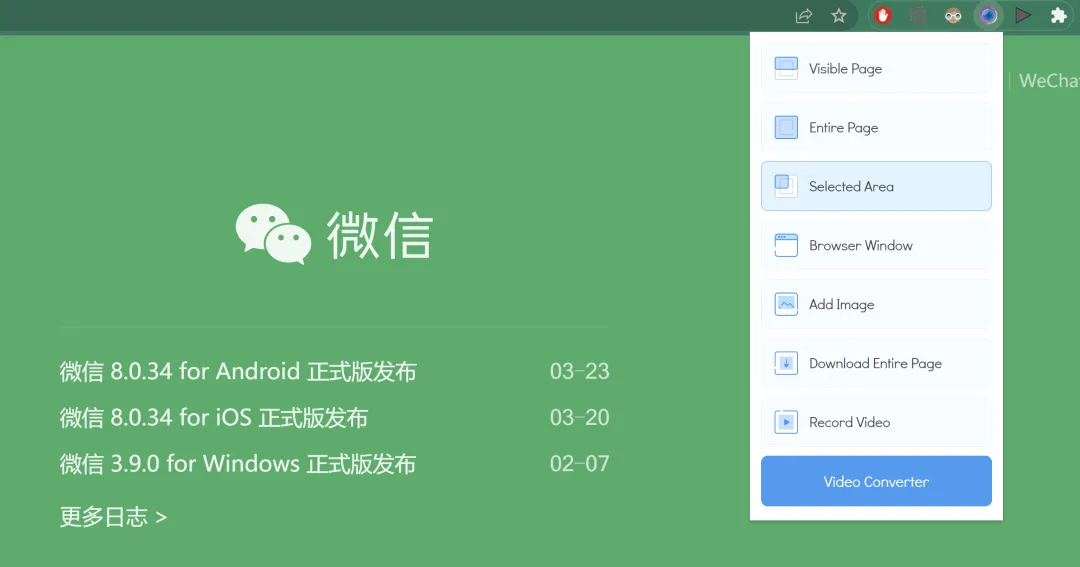Open the Extensions puzzle piece menu
The image size is (1080, 567).
pyautogui.click(x=1059, y=15)
